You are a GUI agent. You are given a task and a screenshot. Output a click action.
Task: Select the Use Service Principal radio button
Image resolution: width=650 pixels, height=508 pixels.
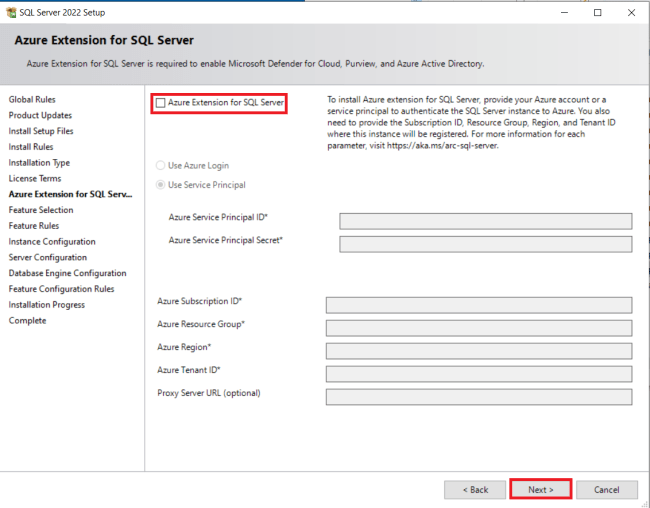click(160, 185)
